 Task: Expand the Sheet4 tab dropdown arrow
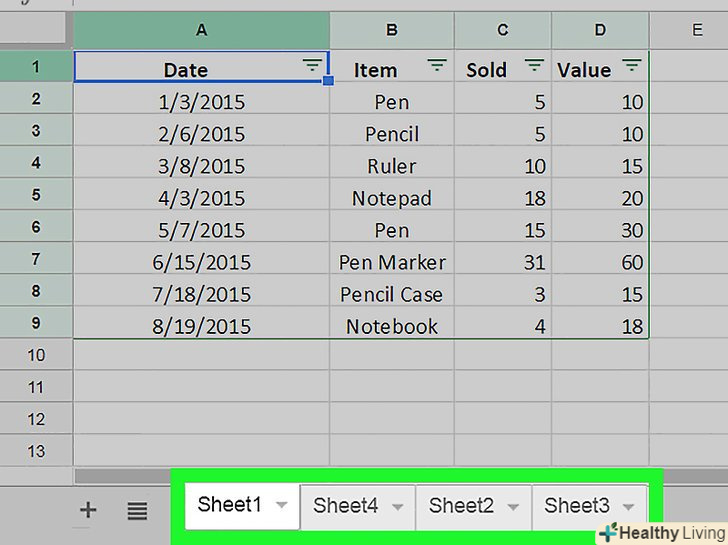pos(397,507)
